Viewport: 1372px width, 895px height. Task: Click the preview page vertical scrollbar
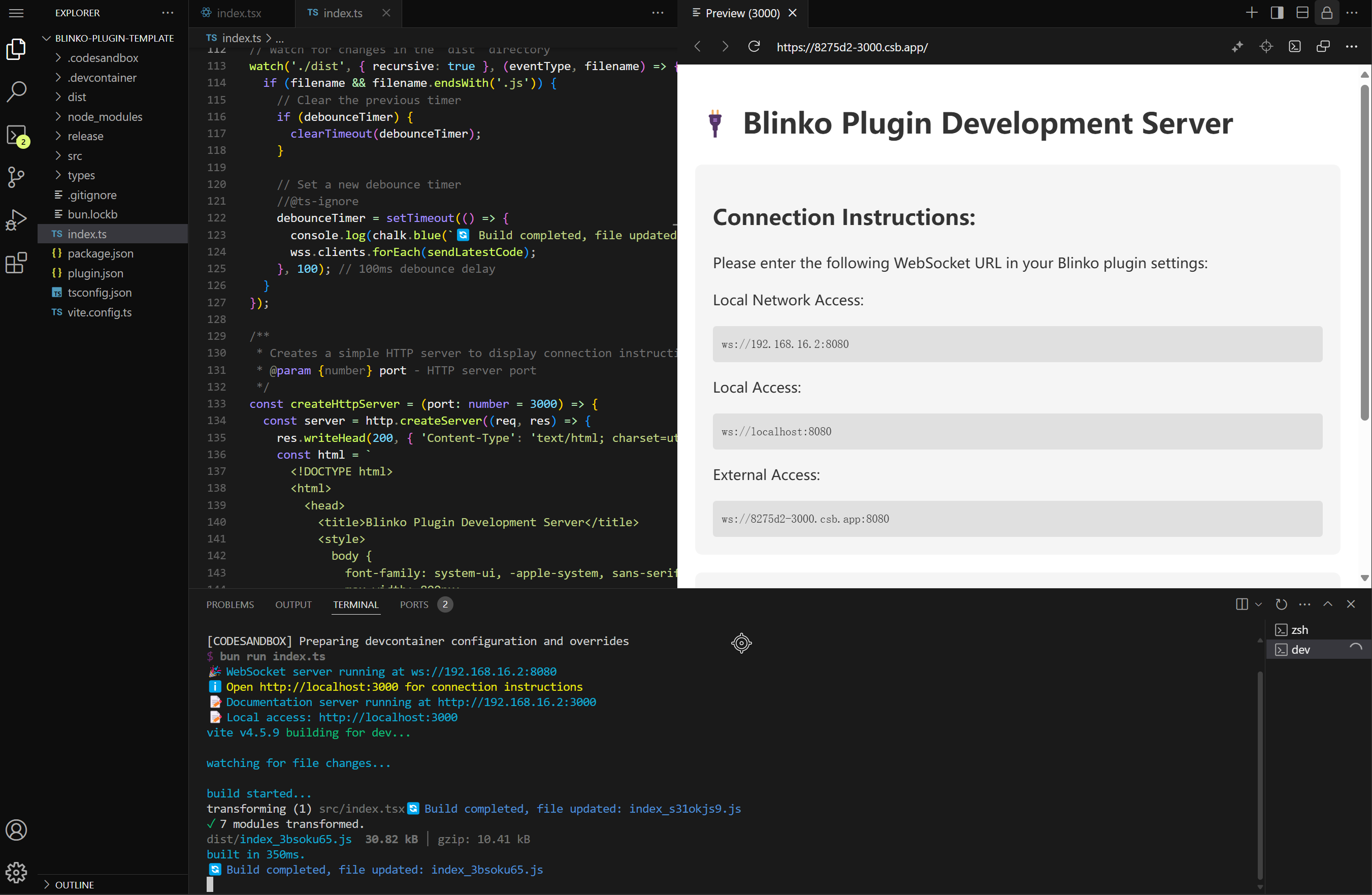tap(1364, 252)
